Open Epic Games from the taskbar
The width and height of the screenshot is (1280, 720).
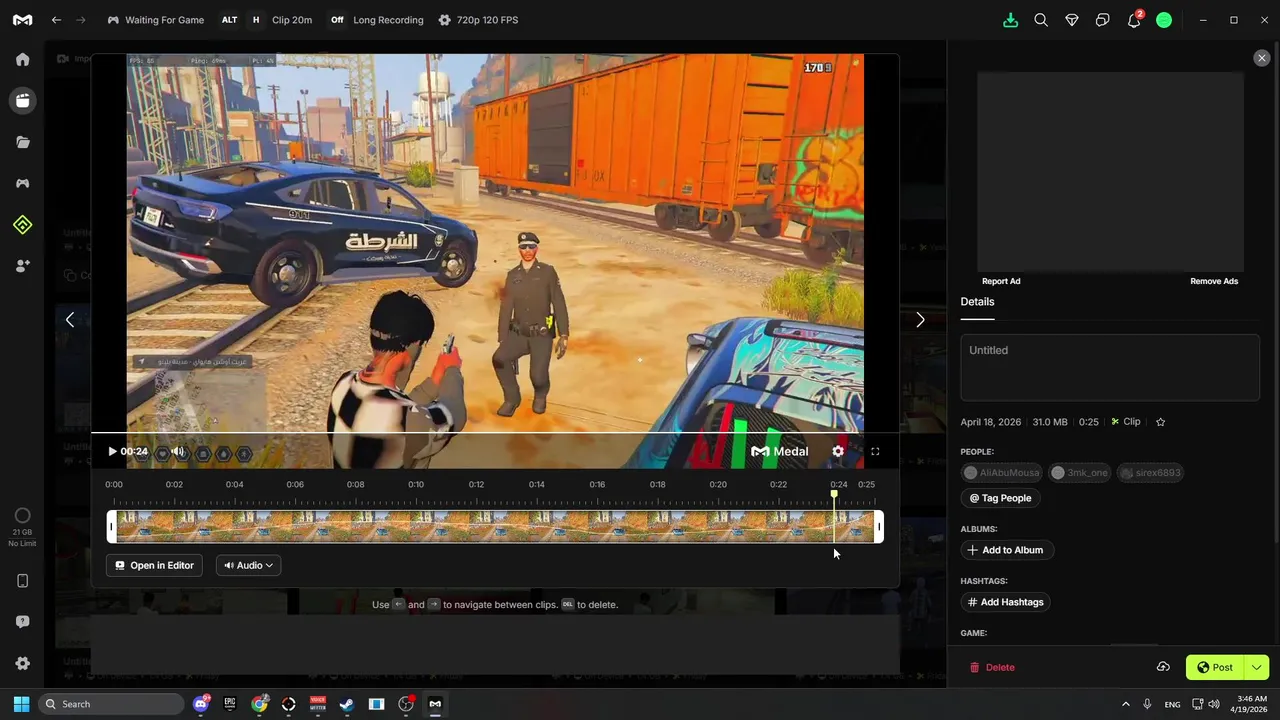click(x=230, y=704)
